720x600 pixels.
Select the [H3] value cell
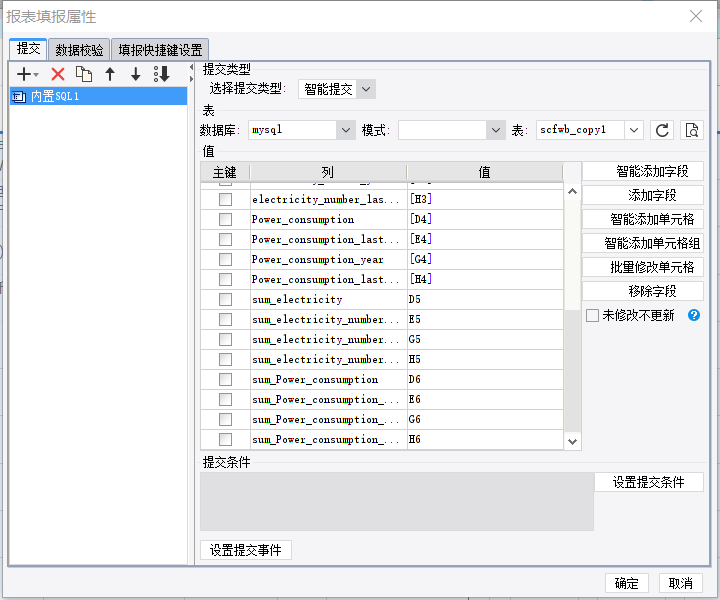coord(485,199)
